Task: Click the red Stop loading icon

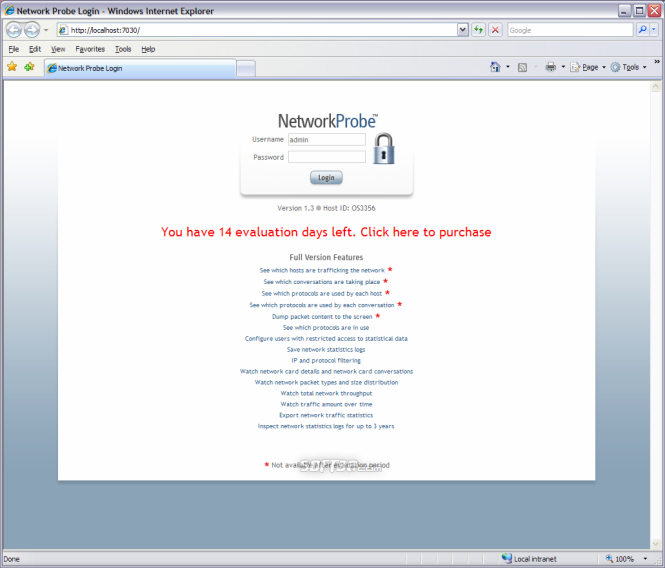Action: tap(495, 30)
